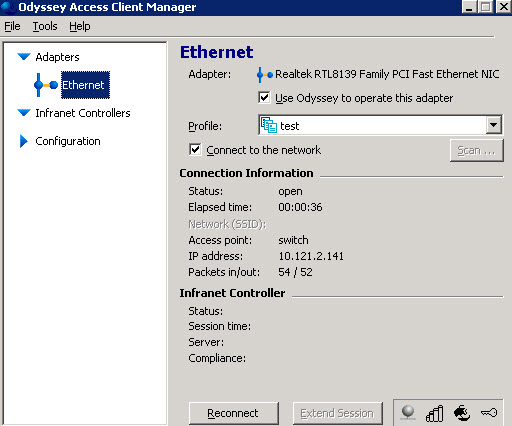Click the Ethernet adapter icon in the tree
This screenshot has width=512, height=426.
click(x=46, y=85)
